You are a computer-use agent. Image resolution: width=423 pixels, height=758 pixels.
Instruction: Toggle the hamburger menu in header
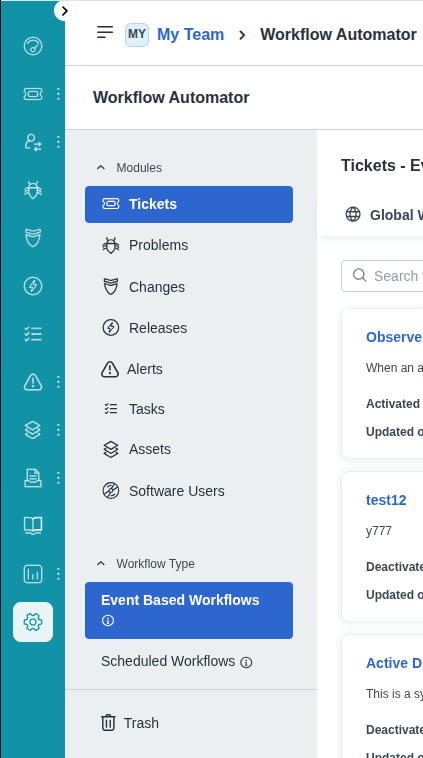pyautogui.click(x=105, y=32)
